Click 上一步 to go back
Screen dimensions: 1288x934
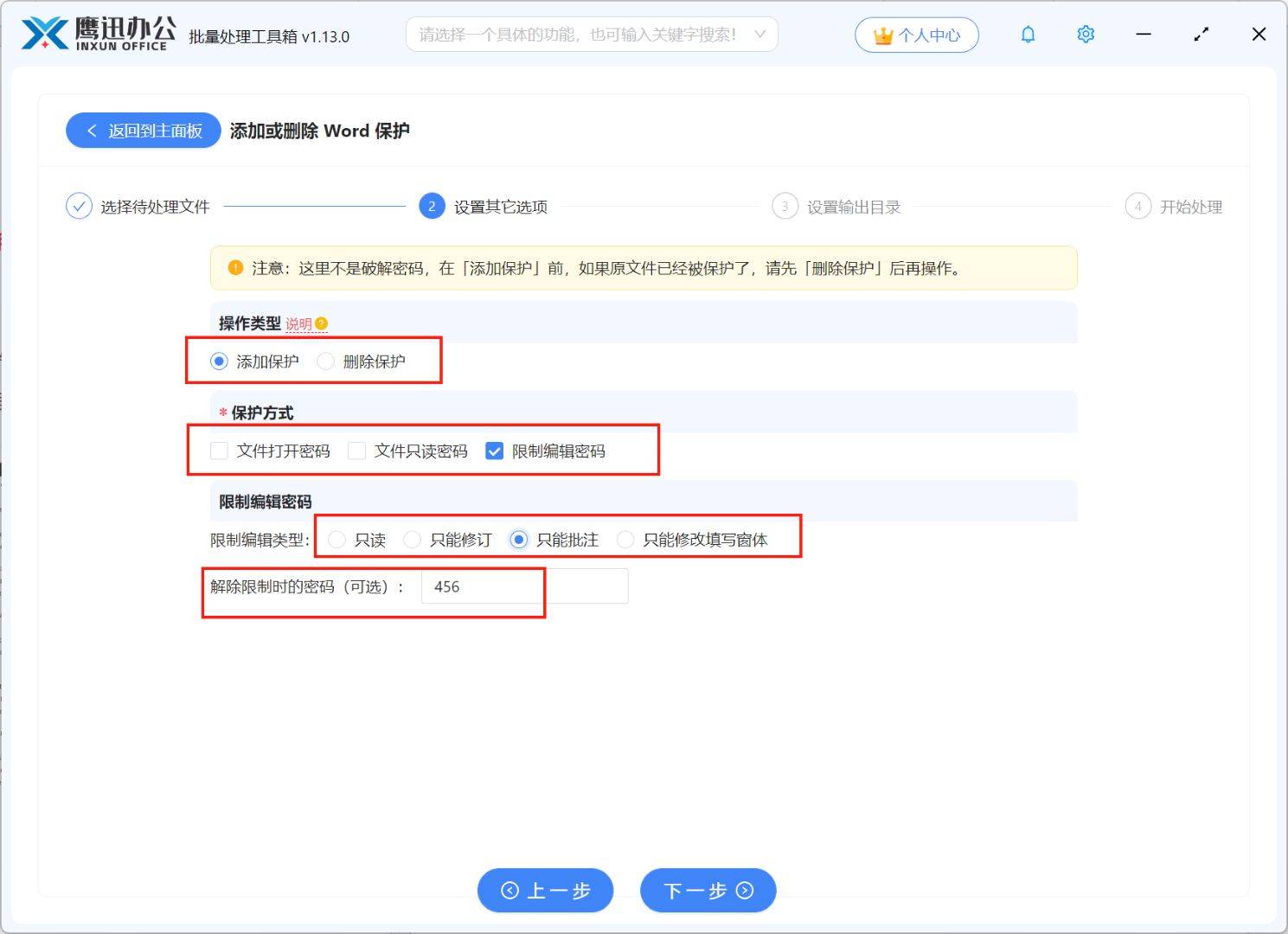point(546,890)
